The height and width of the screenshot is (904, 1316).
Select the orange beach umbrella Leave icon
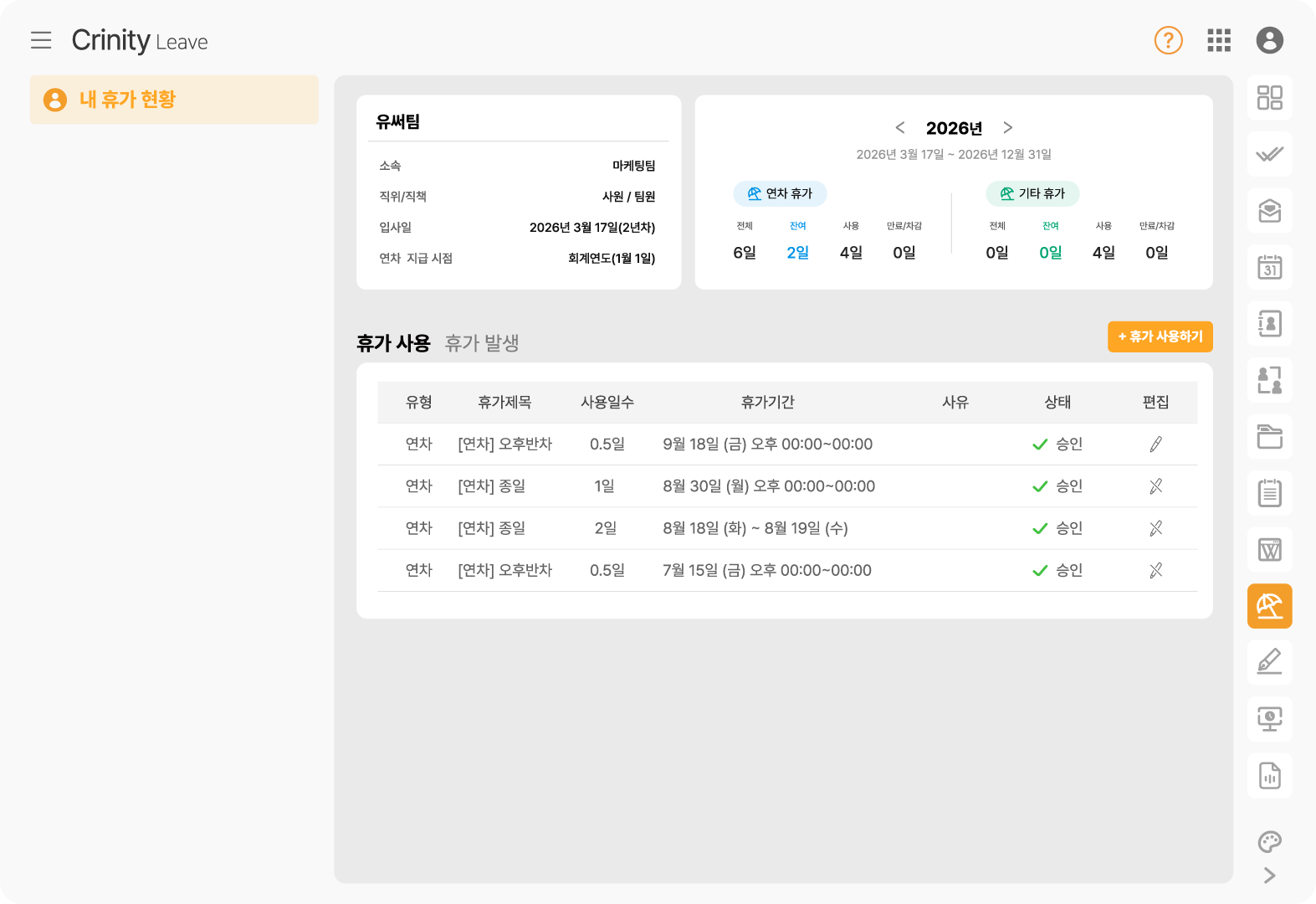(x=1269, y=606)
